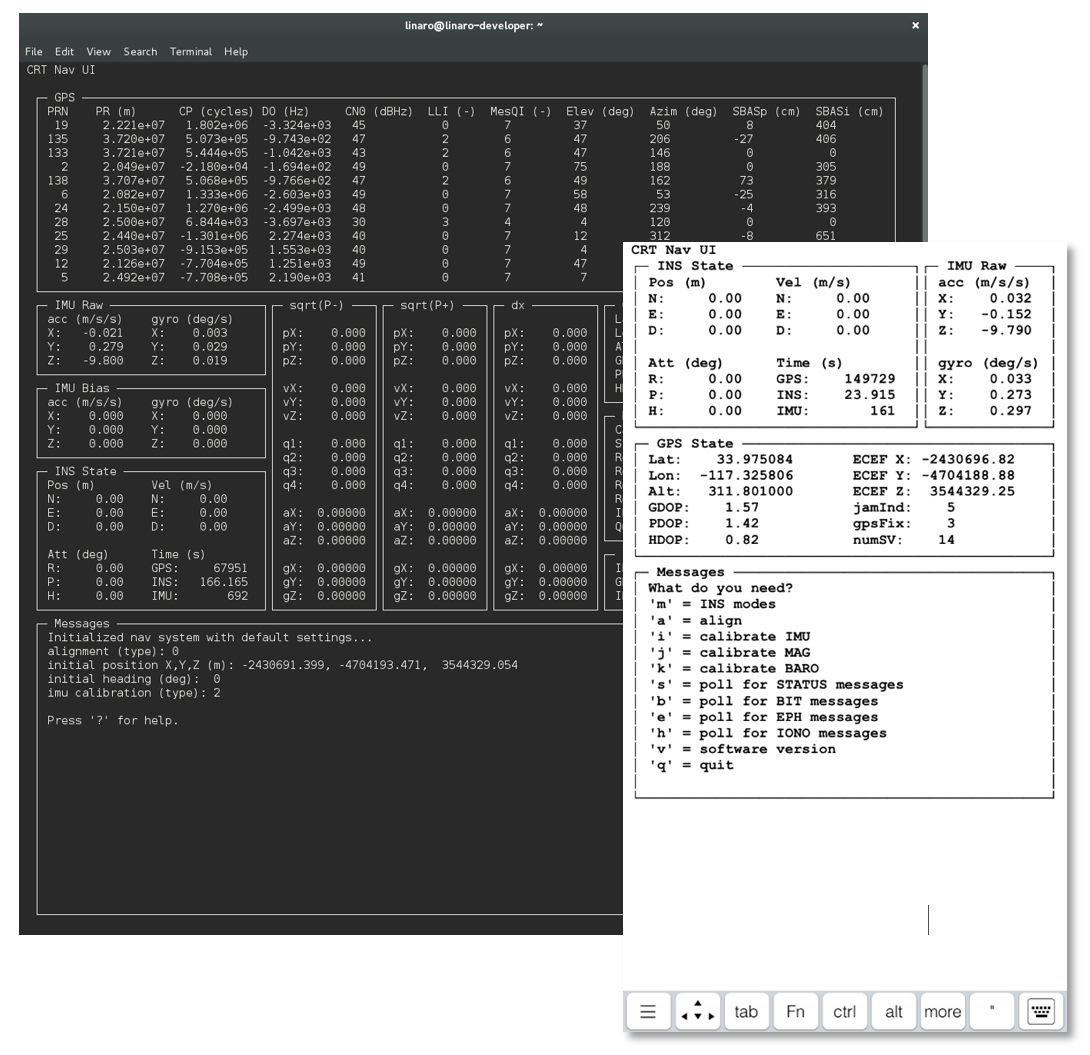This screenshot has width=1090, height=1055.
Task: Click 'Press ? for help.' text
Action: (x=113, y=721)
